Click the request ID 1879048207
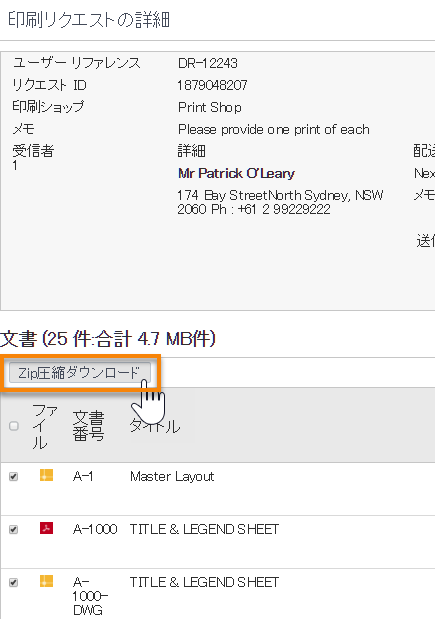This screenshot has height=619, width=435. pos(212,85)
